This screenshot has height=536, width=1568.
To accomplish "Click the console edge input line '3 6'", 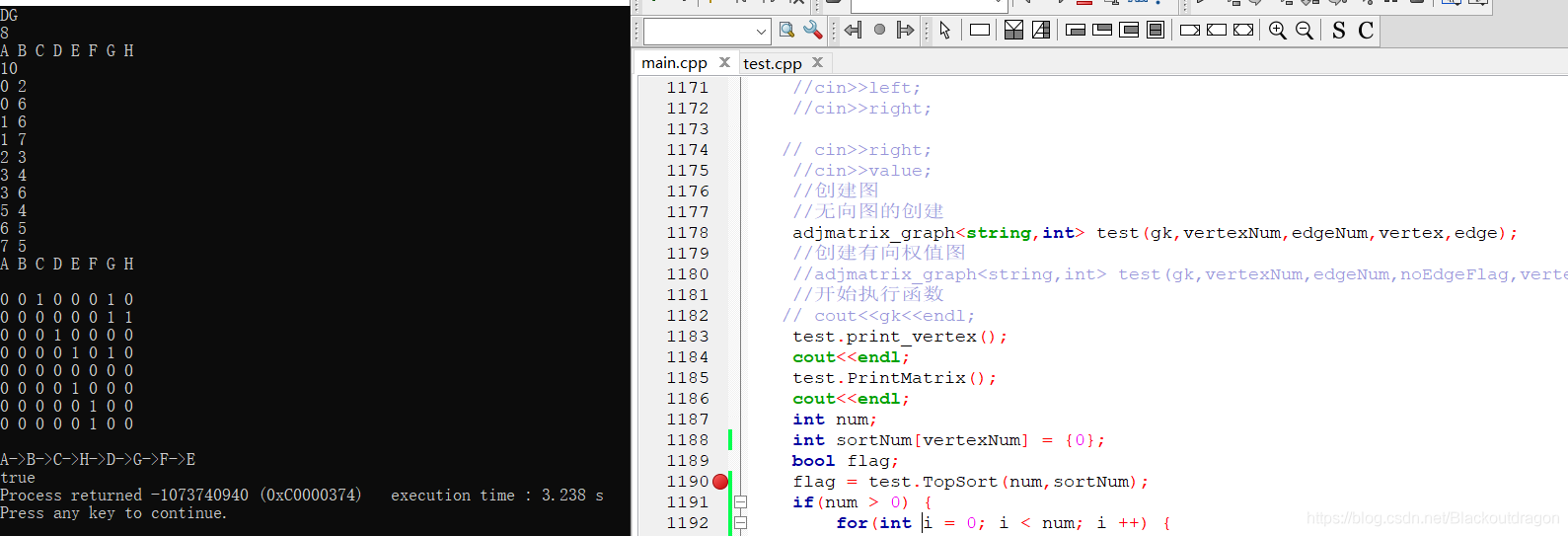I will (14, 192).
